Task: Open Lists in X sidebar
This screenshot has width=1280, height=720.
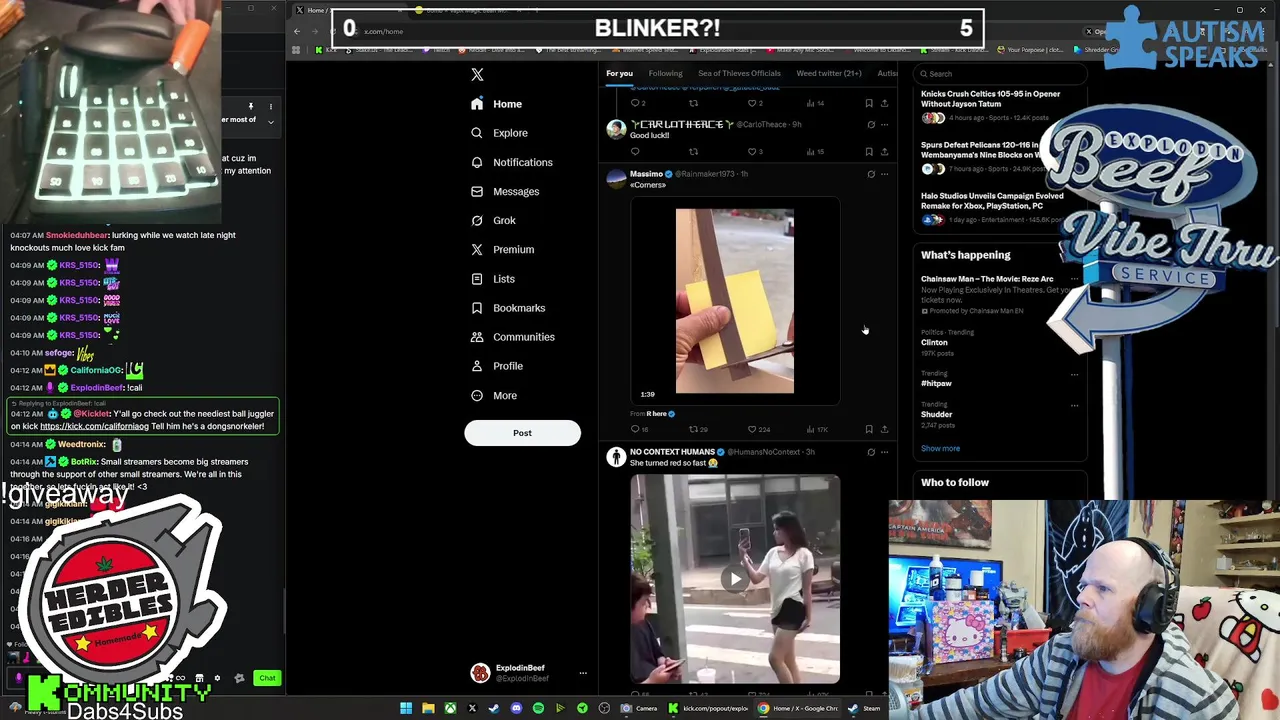Action: [x=492, y=279]
